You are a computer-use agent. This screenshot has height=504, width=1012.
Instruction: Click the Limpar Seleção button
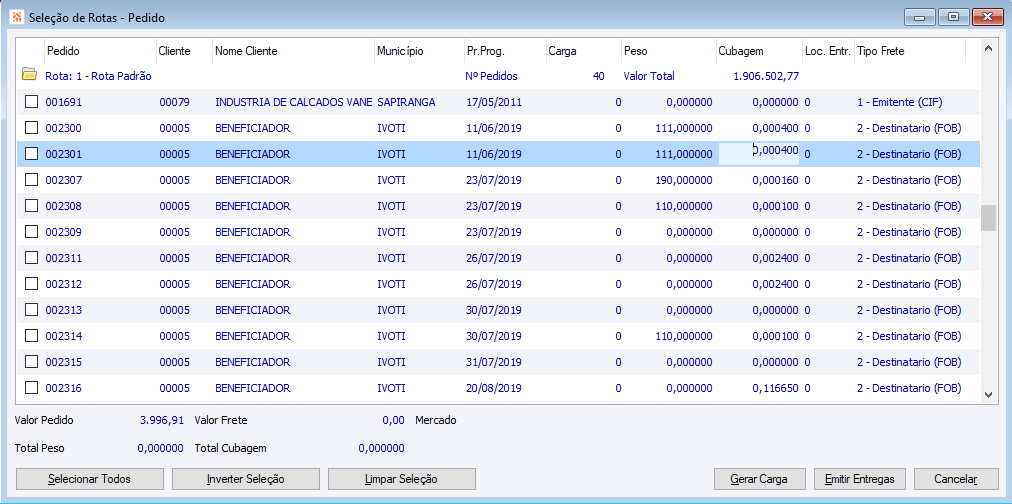pyautogui.click(x=401, y=479)
